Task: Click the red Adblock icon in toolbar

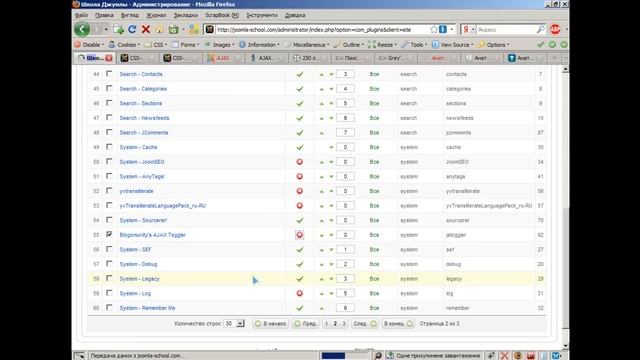Action: 555,29
